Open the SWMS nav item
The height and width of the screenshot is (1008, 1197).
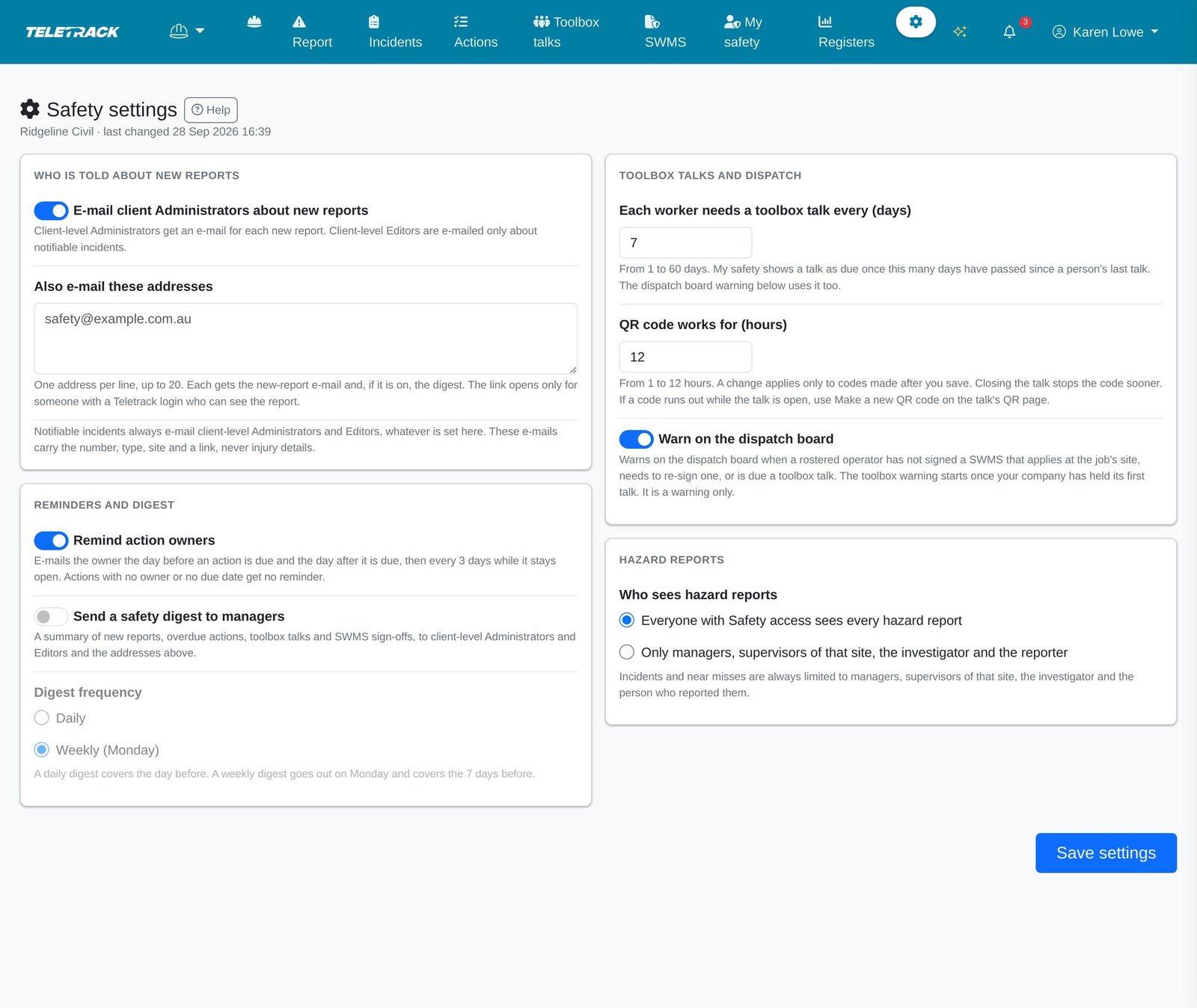pos(665,32)
